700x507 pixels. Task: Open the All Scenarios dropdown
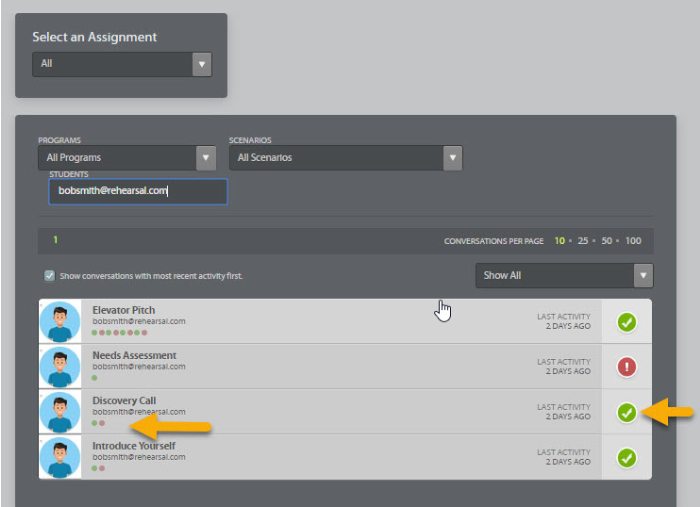pos(345,158)
